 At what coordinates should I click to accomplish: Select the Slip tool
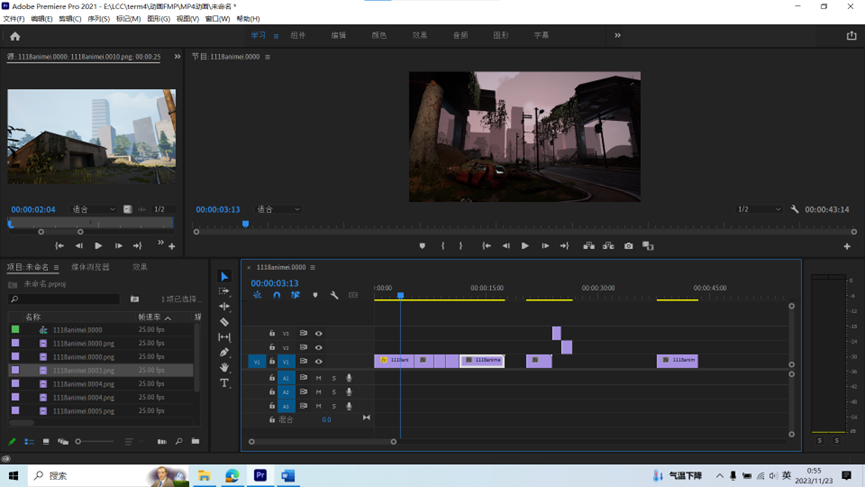224,337
